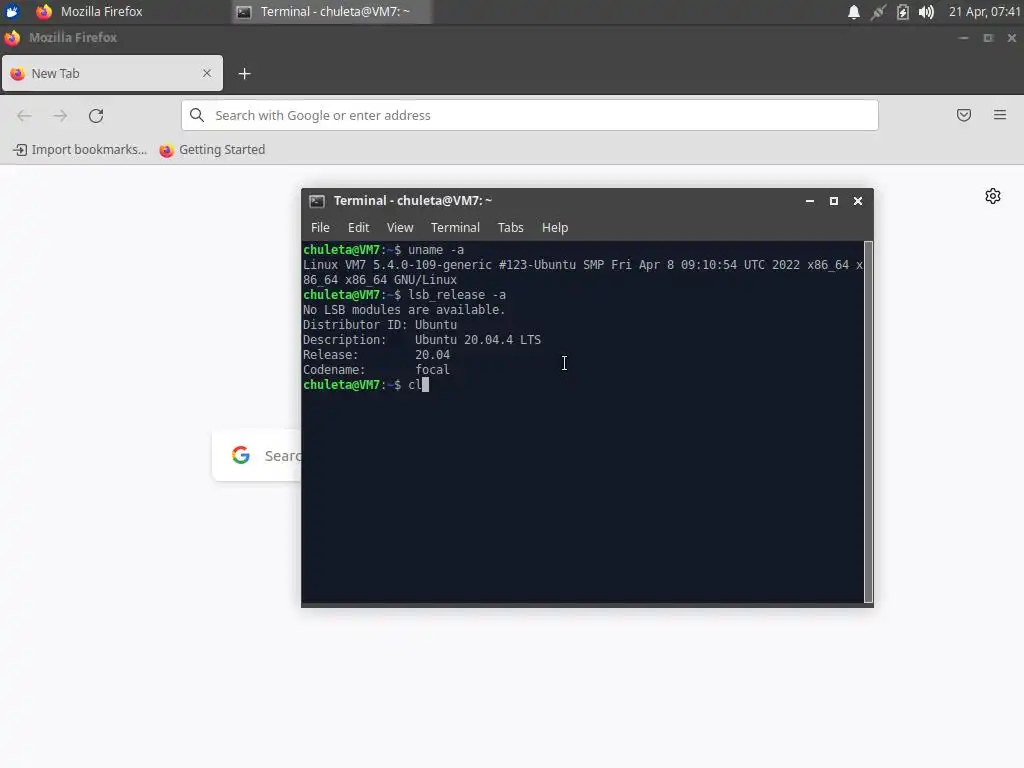Click the volume speaker tray icon

pos(926,12)
